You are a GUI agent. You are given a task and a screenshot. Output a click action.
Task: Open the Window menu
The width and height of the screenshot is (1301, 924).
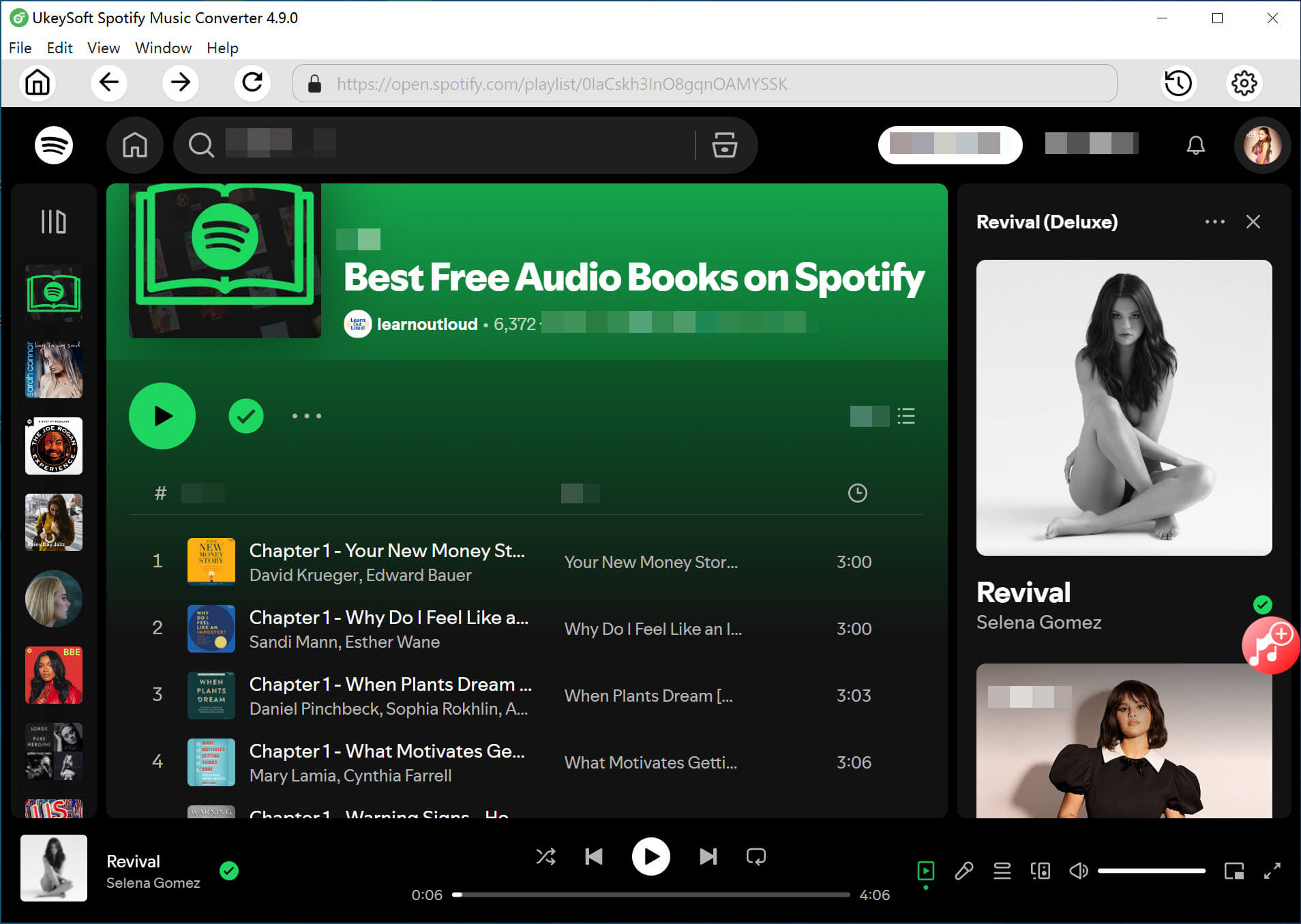(163, 48)
